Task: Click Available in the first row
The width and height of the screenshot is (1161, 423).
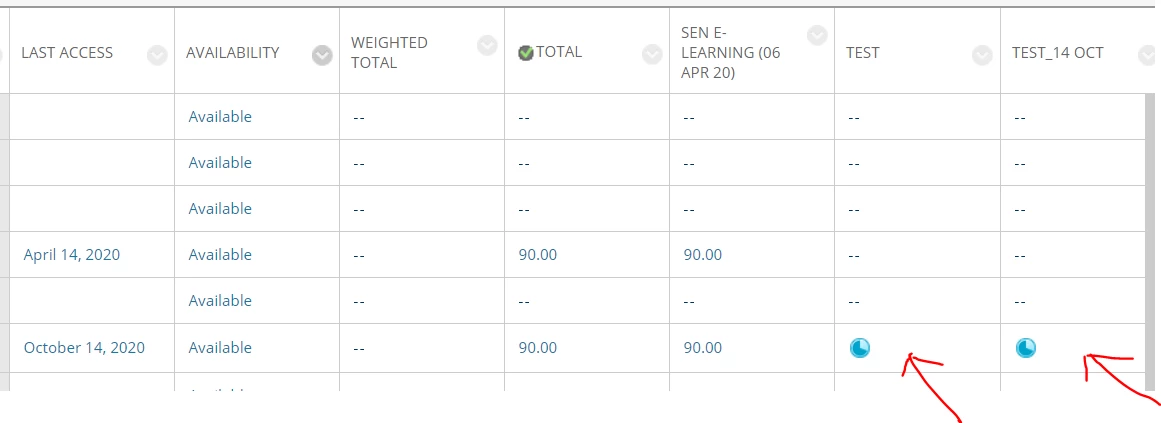Action: point(220,117)
